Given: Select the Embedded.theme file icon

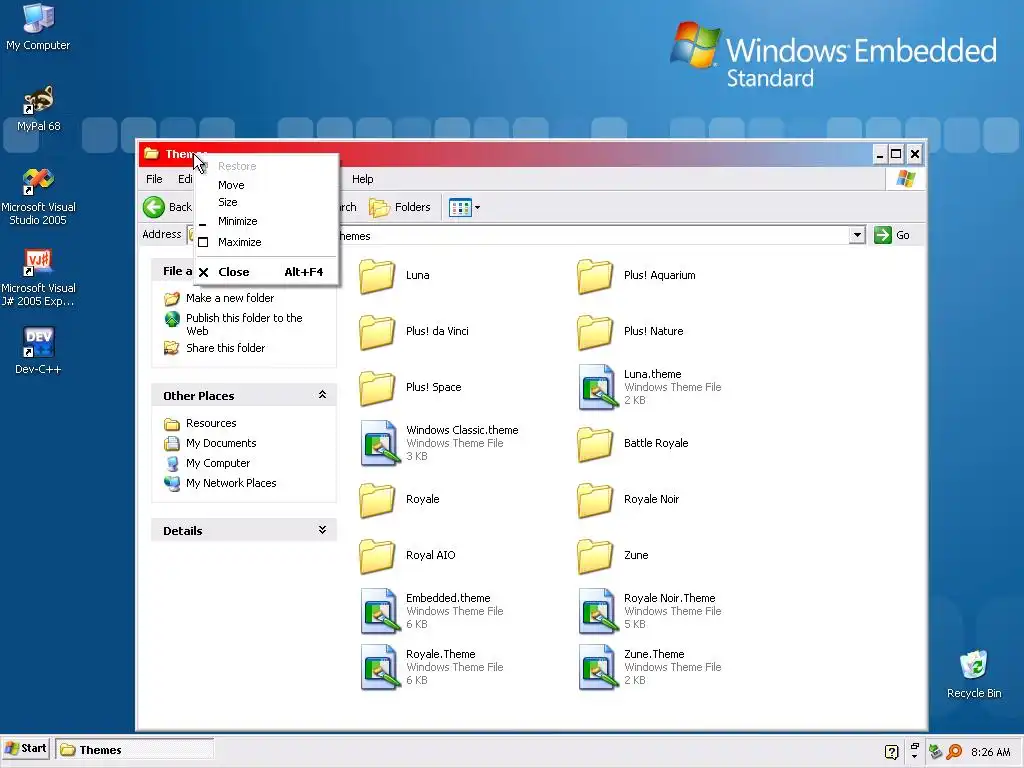Looking at the screenshot, I should pyautogui.click(x=379, y=611).
